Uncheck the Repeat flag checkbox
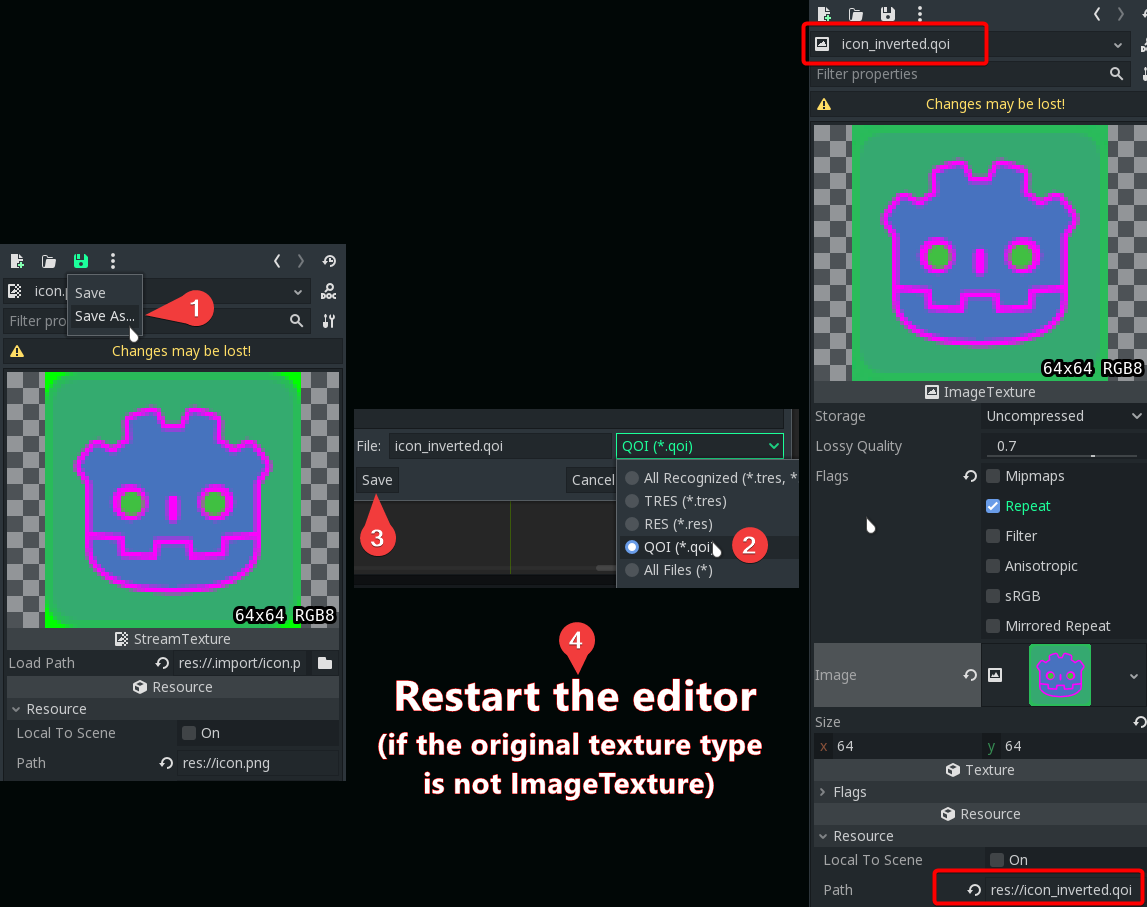 993,506
